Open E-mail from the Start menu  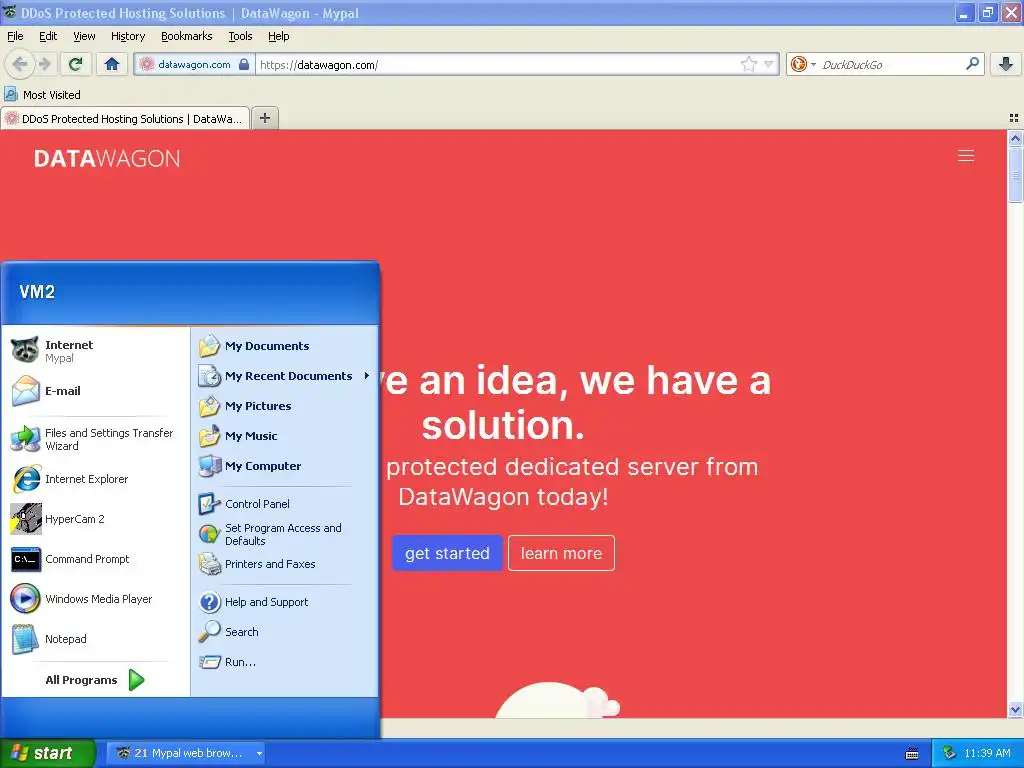pyautogui.click(x=95, y=391)
